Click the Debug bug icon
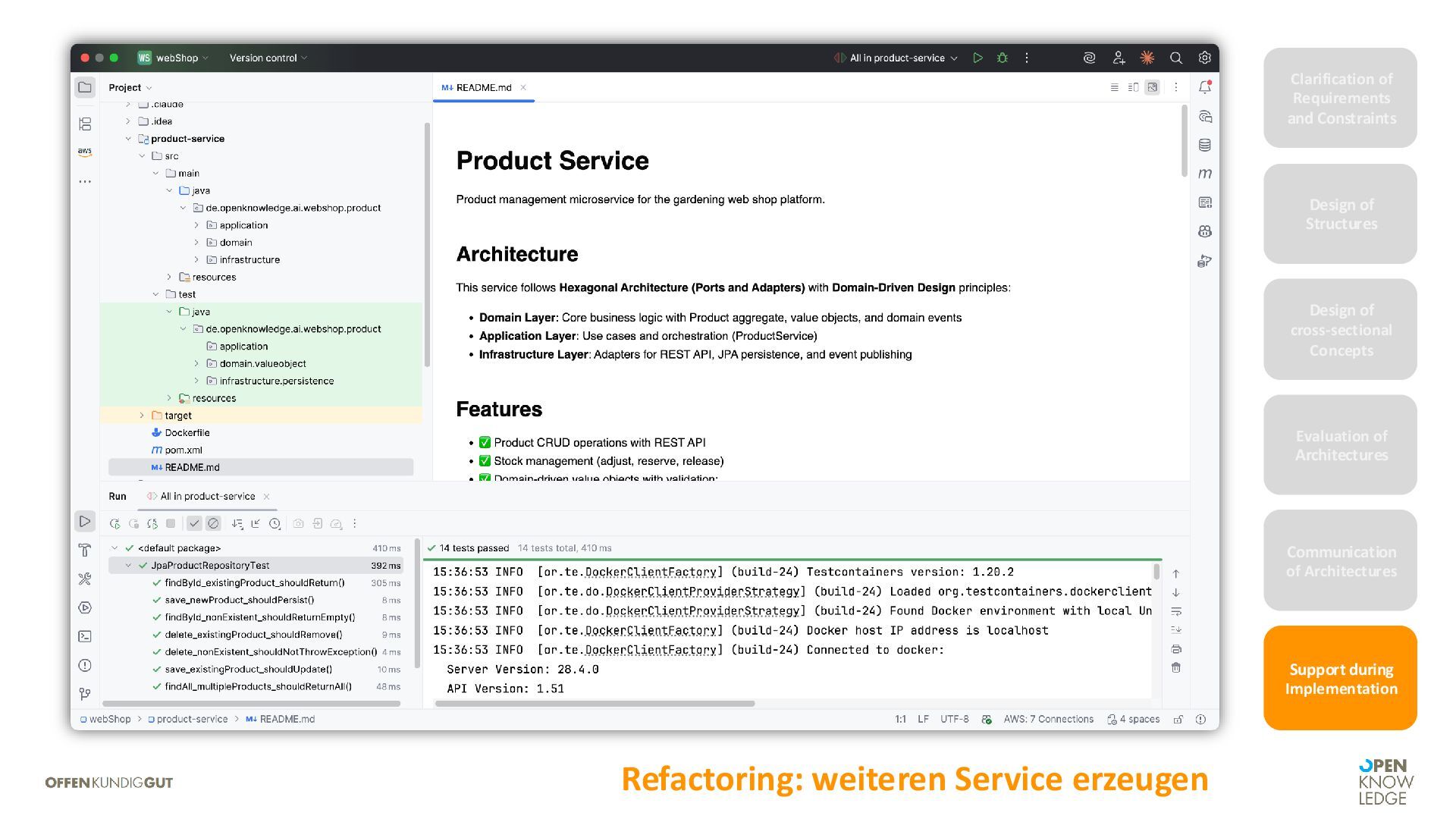The height and width of the screenshot is (819, 1456). [1002, 58]
